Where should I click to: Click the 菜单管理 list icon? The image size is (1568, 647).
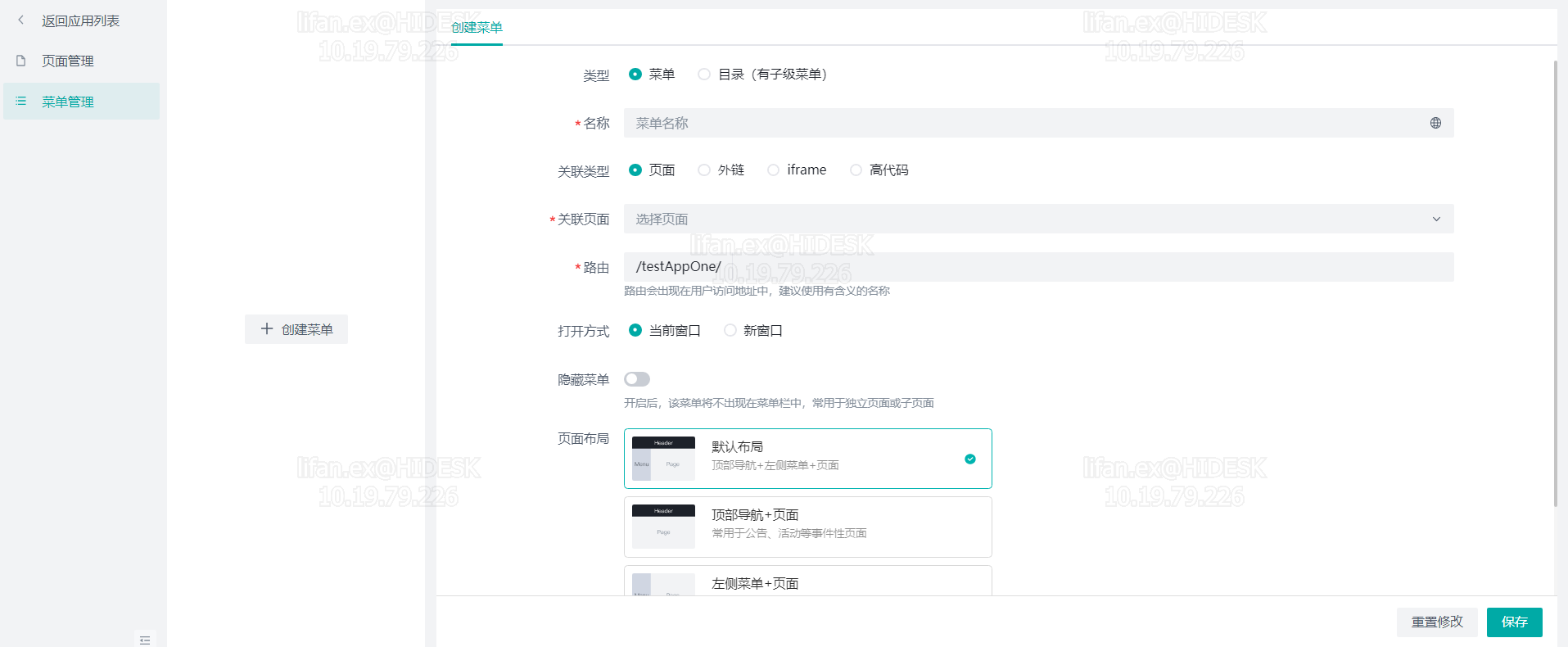point(21,101)
